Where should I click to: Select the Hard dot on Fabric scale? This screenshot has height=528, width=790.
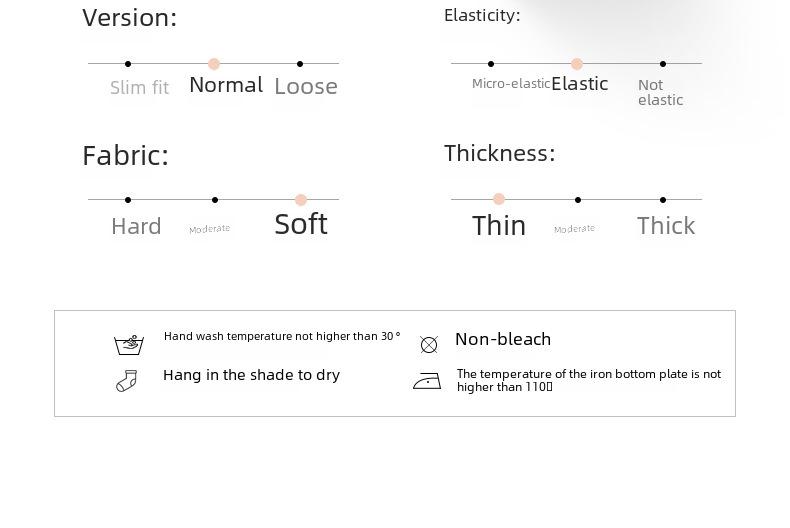[x=128, y=200]
